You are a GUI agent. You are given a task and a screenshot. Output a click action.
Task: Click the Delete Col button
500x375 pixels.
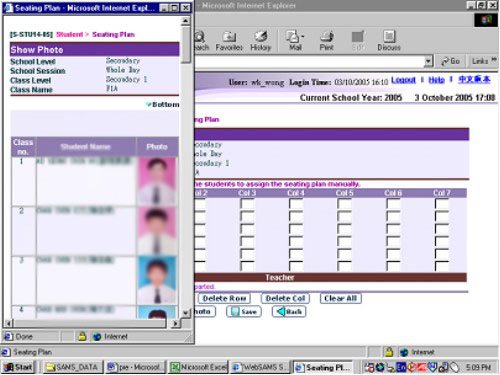285,298
